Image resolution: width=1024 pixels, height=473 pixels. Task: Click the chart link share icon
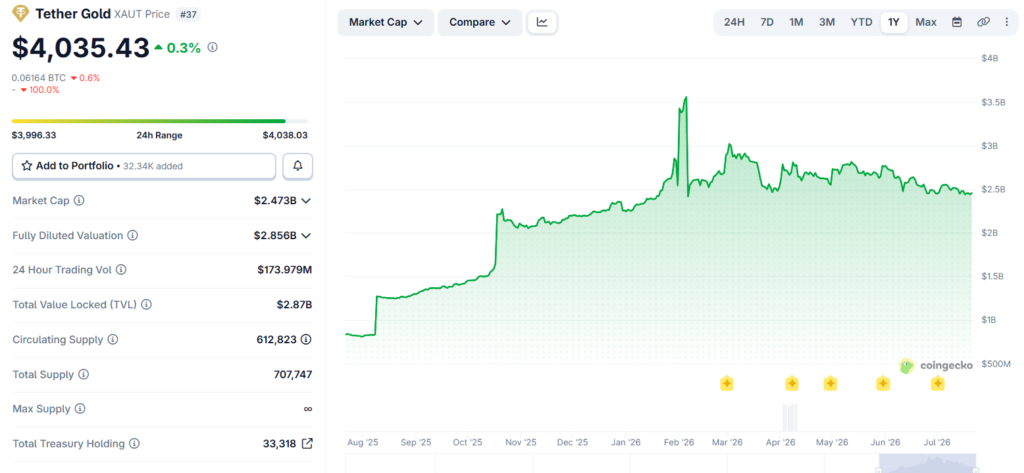pyautogui.click(x=984, y=22)
